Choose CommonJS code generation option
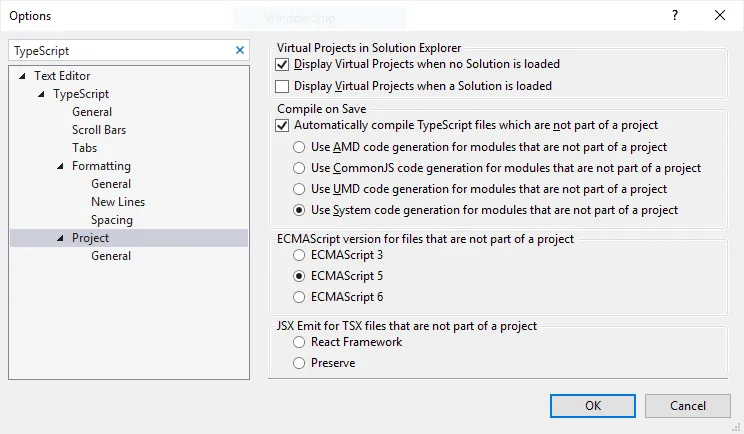744x434 pixels. coord(299,168)
